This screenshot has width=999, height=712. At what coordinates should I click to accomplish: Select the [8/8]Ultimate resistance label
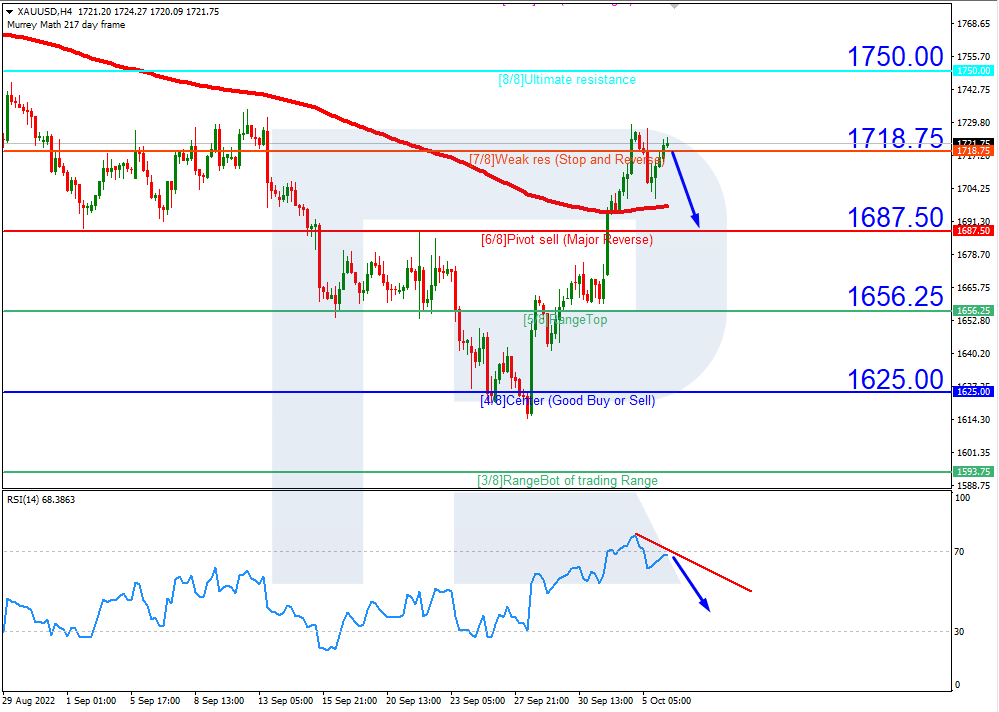click(x=567, y=79)
